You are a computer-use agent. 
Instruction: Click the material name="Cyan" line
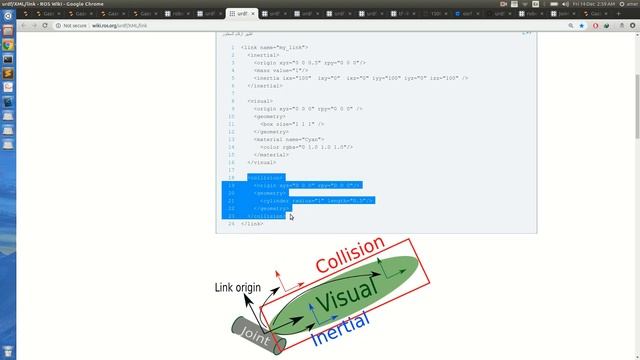pos(289,139)
